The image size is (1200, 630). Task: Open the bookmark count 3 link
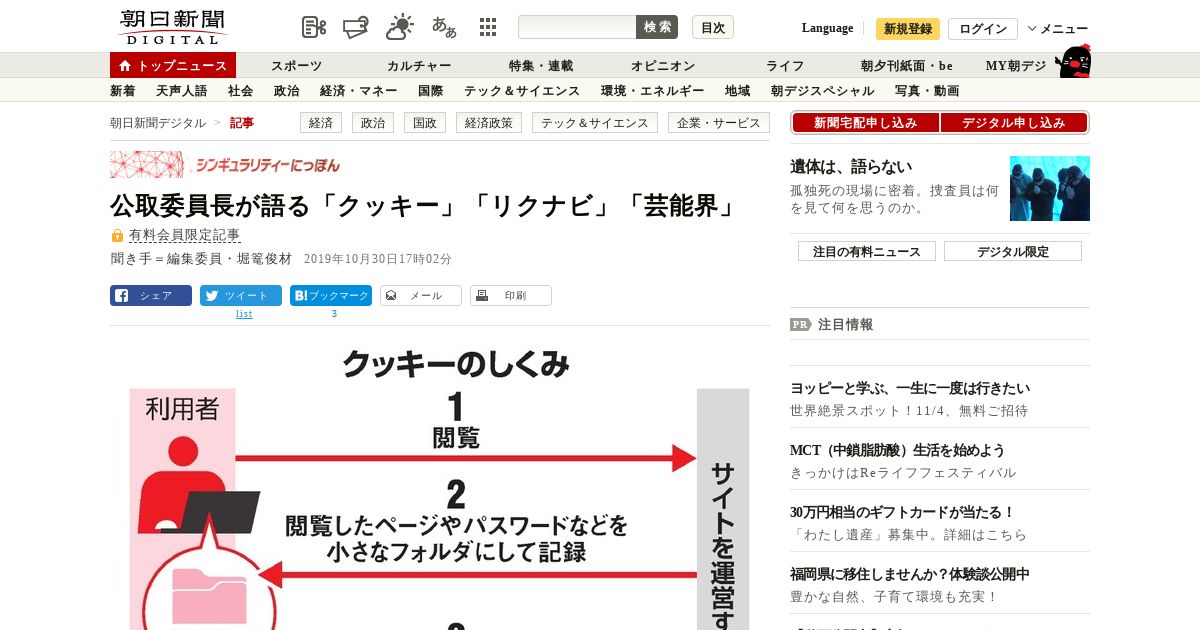coord(334,314)
